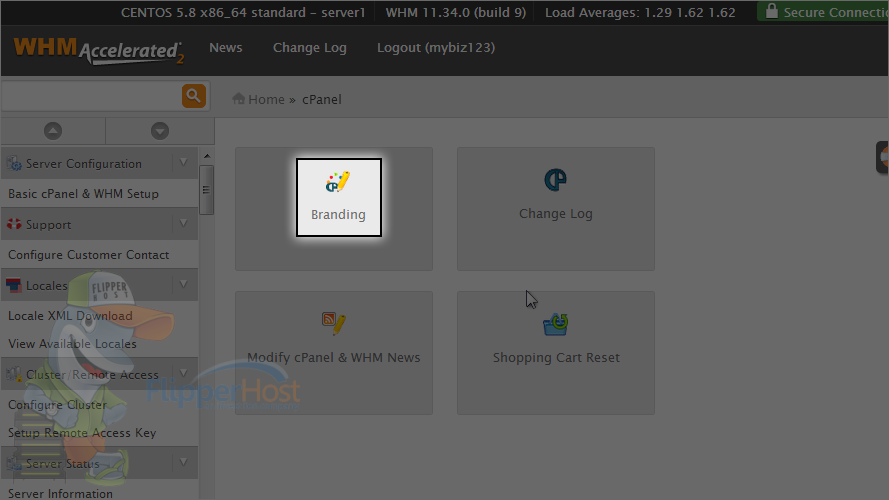Click the sidebar scrollbar thumb

206,190
